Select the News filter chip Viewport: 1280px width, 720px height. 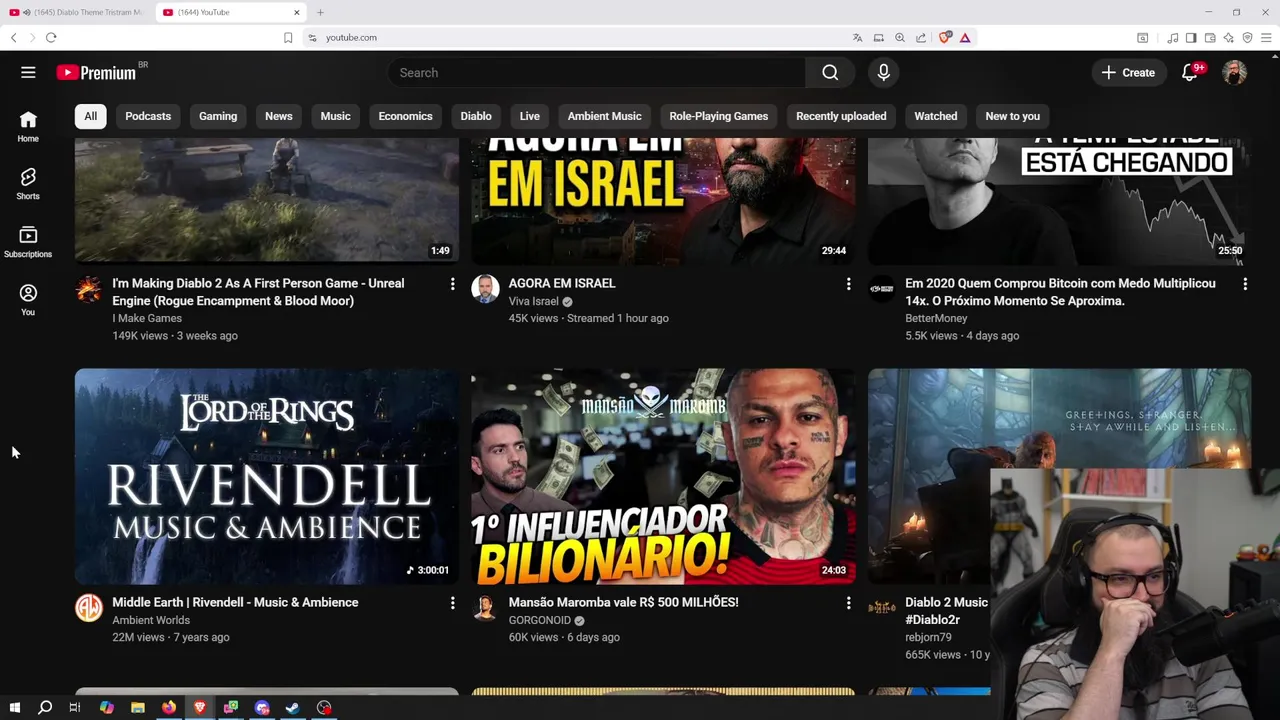(279, 116)
